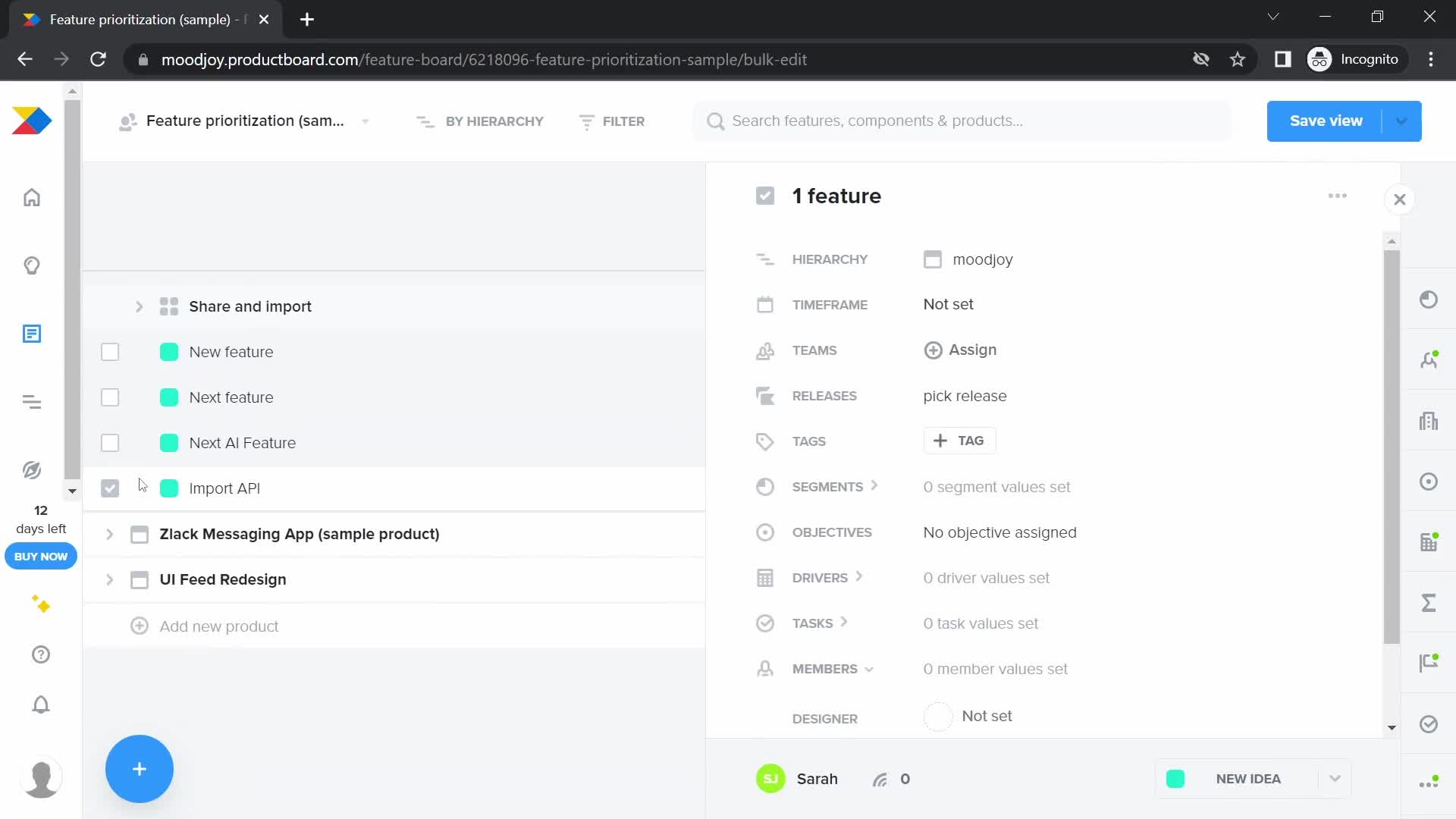Screen dimensions: 1456x819
Task: Open BY HIERARCHY filter menu
Action: coord(479,120)
